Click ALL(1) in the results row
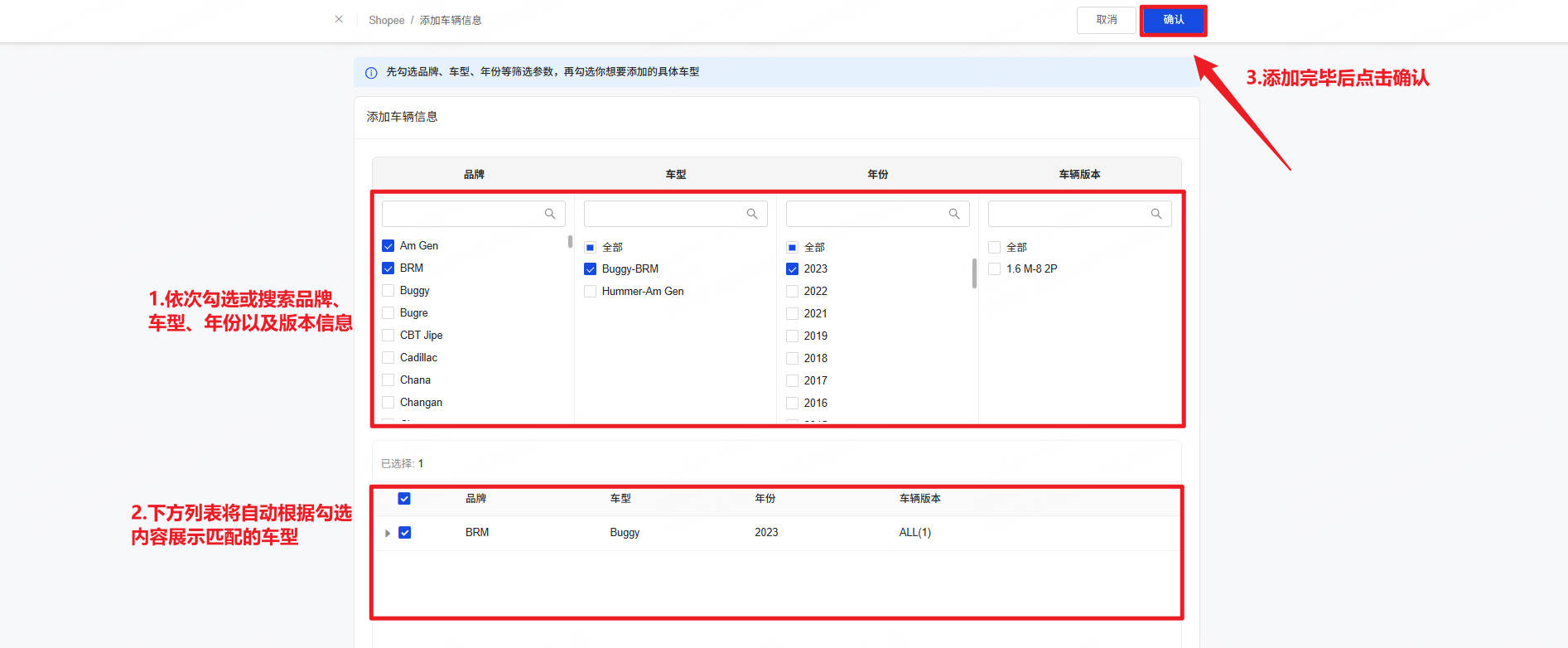Image resolution: width=1568 pixels, height=648 pixels. tap(915, 533)
